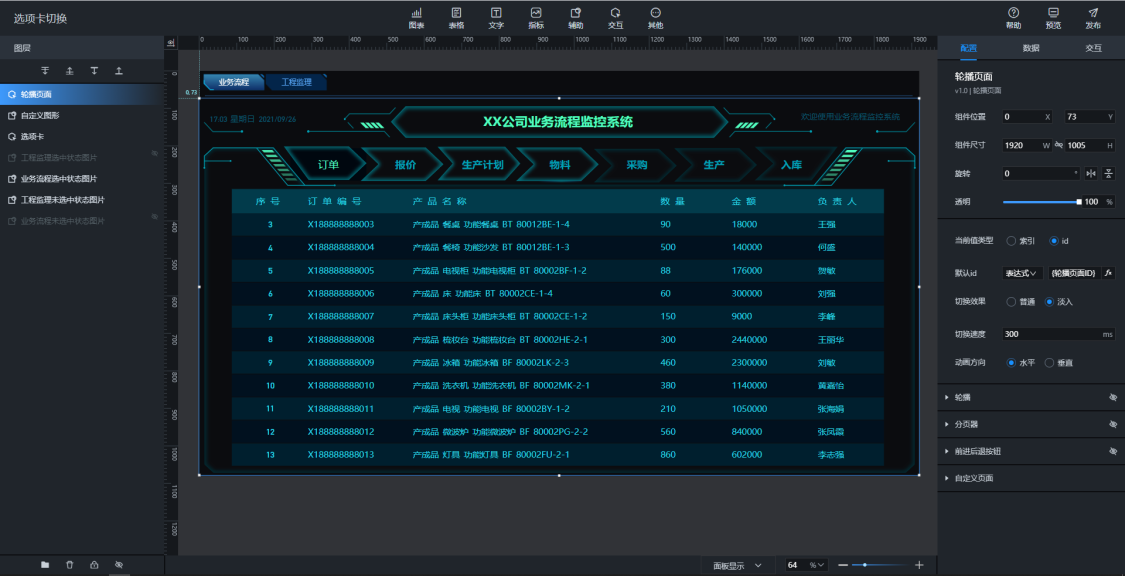1125x576 pixels.
Task: Click the fx expression button beside 默认id
Action: pyautogui.click(x=1108, y=273)
